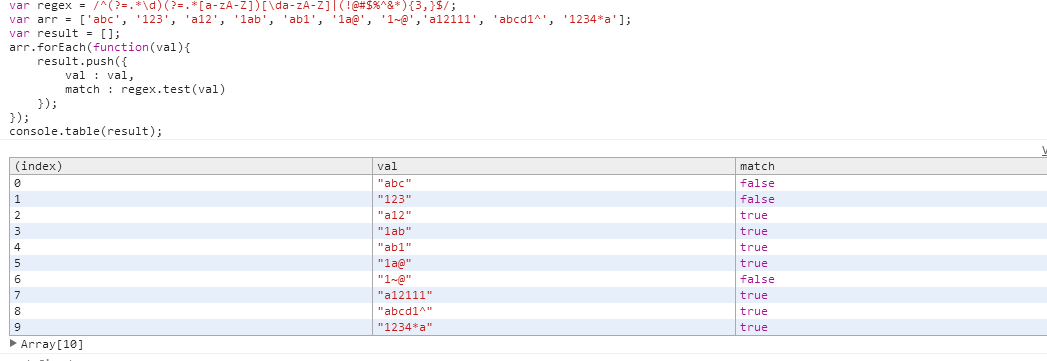Click index 0 in the table
Screen dimensions: 1047x361
[191, 183]
